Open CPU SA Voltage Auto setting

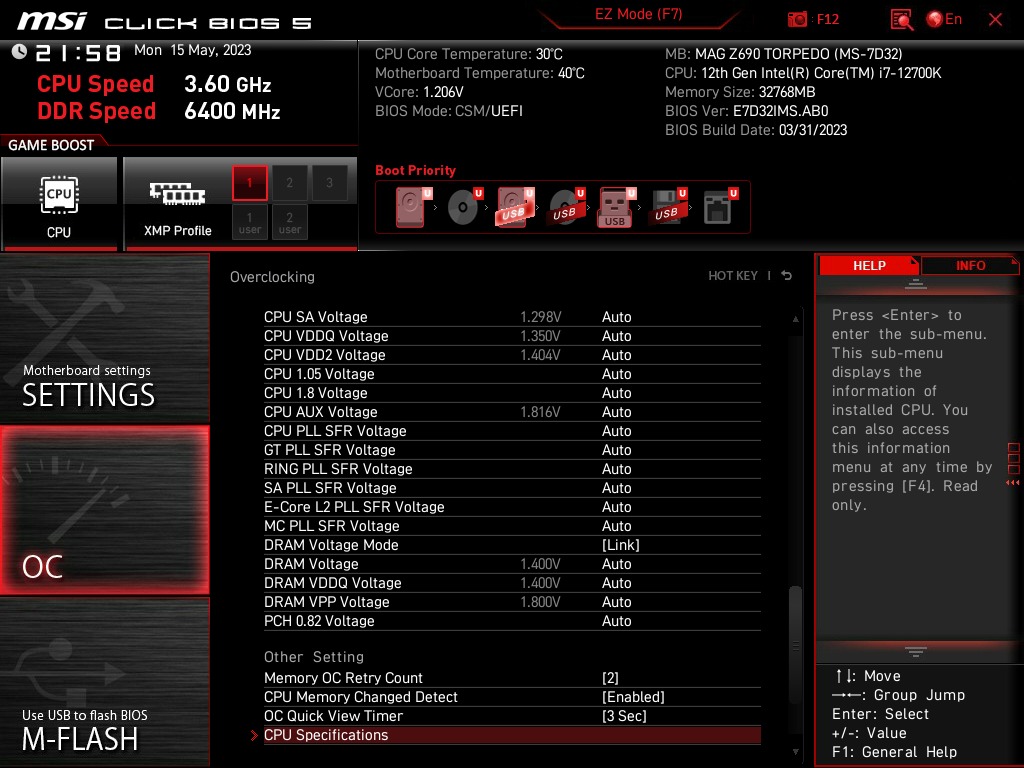click(616, 317)
